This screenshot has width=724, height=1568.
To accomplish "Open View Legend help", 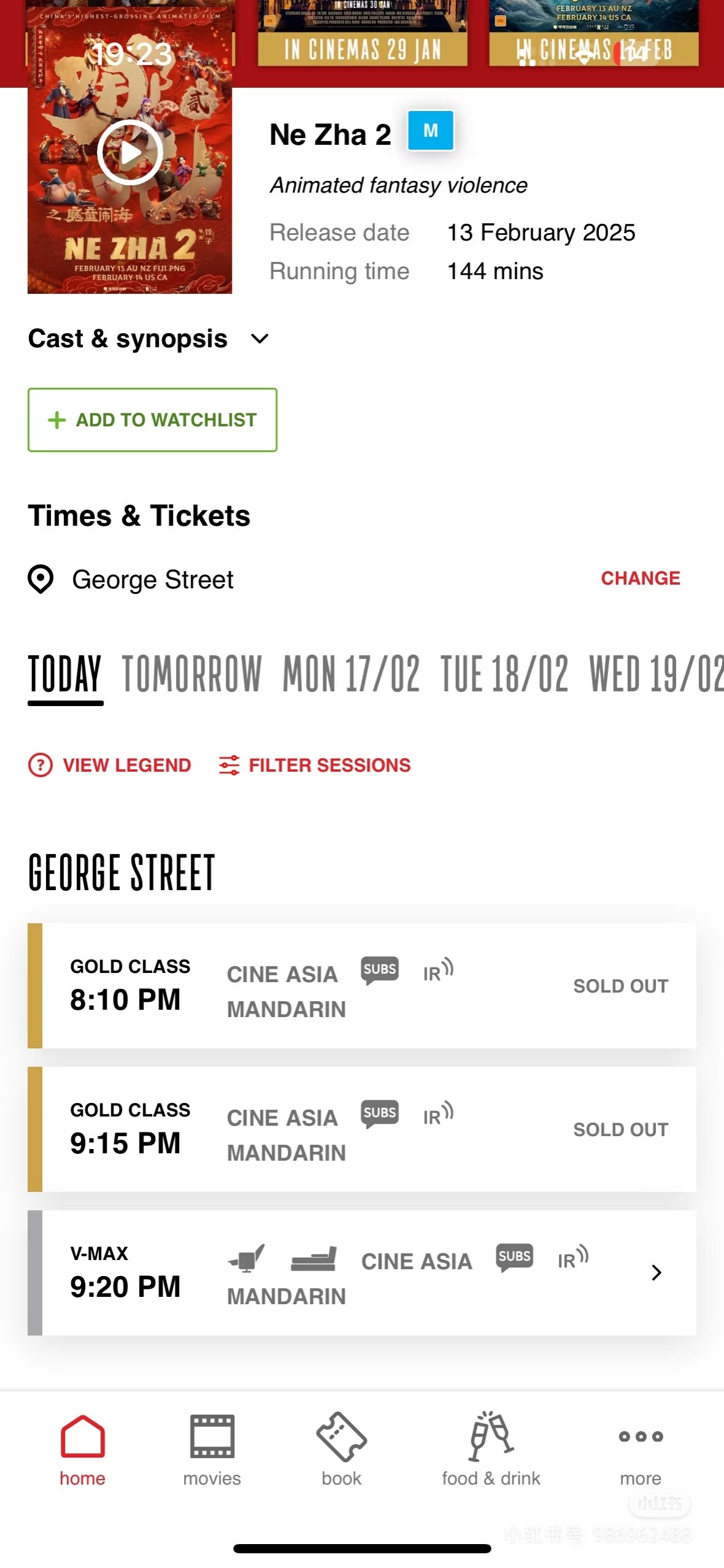I will point(110,765).
